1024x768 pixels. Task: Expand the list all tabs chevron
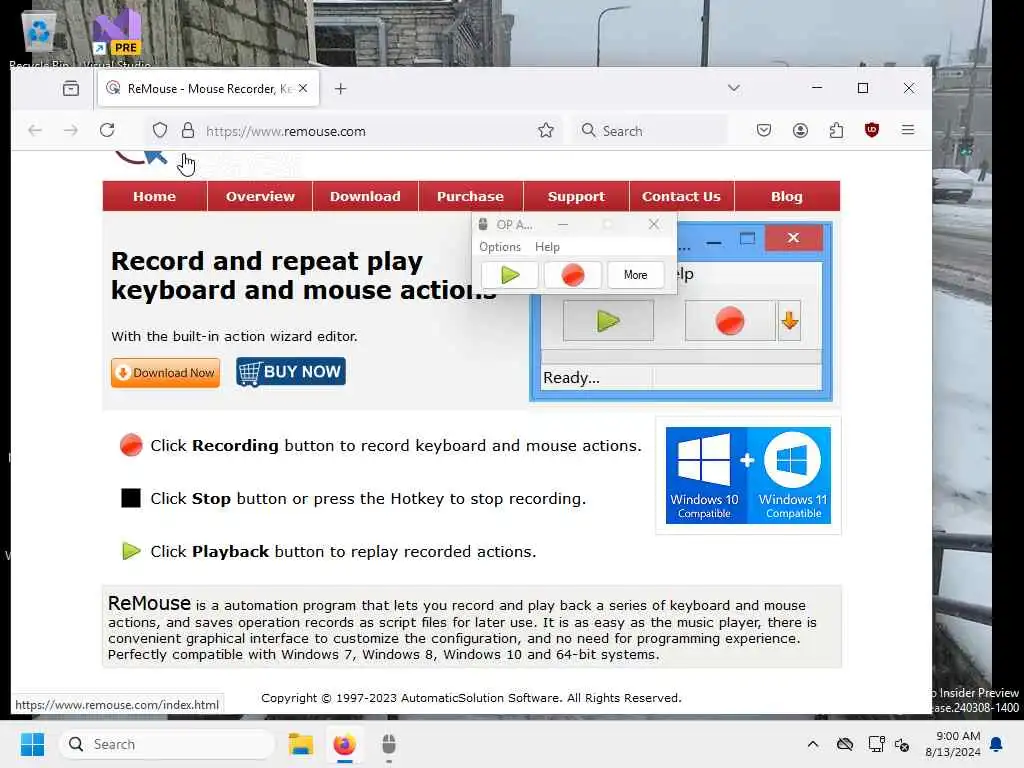coord(734,88)
